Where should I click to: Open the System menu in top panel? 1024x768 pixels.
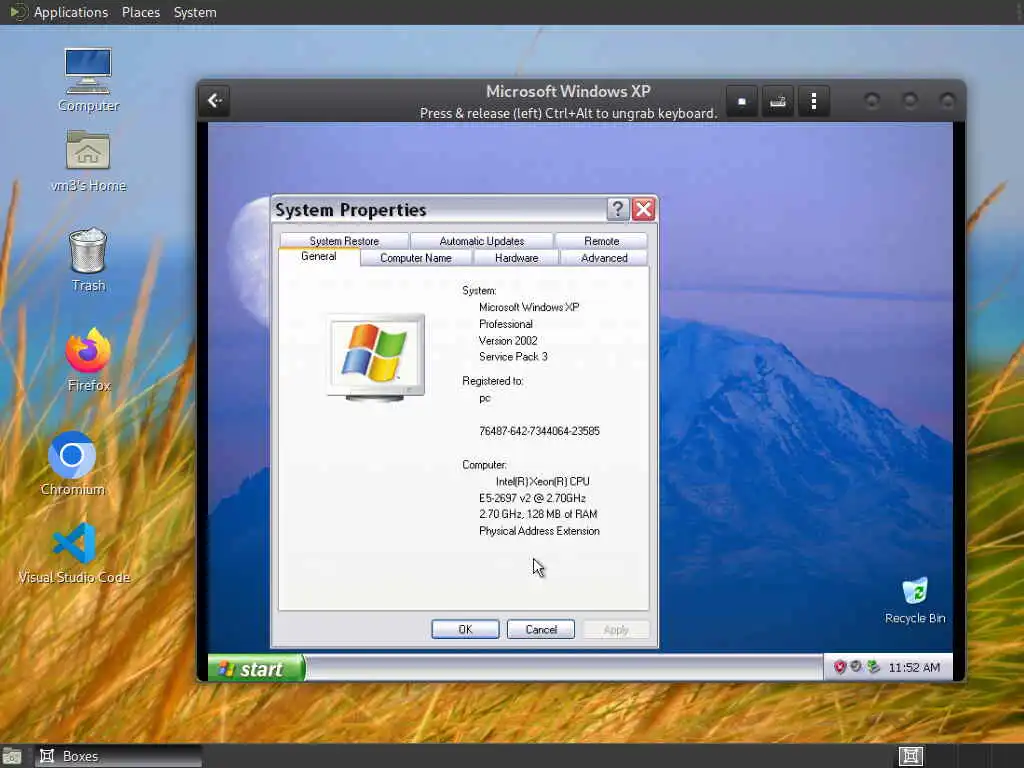(195, 12)
